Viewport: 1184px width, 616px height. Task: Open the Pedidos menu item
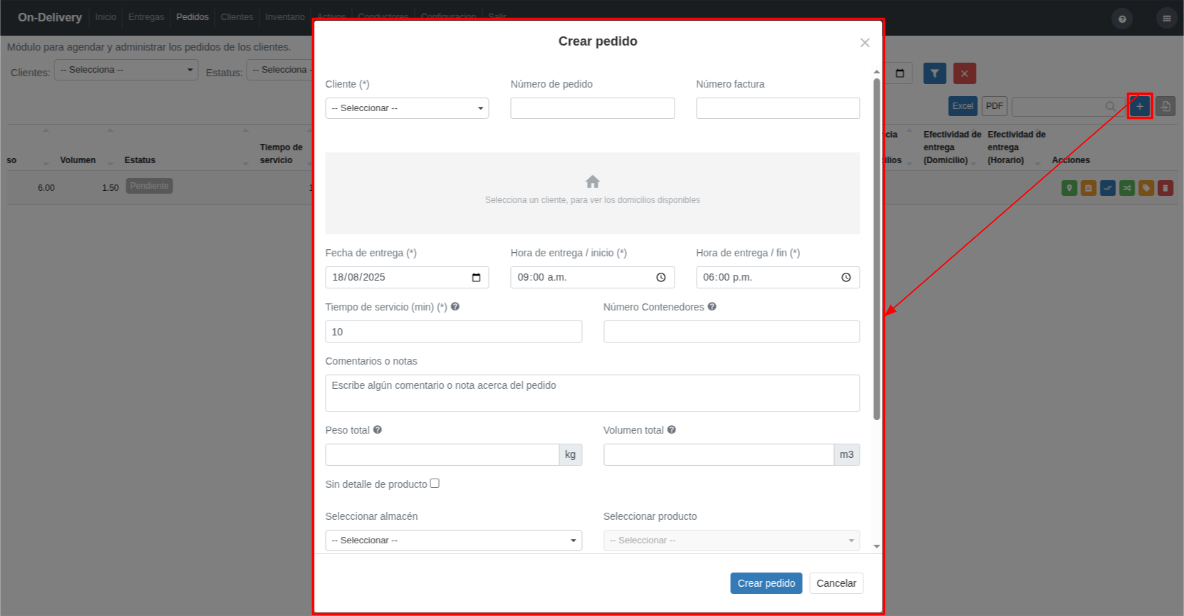193,17
